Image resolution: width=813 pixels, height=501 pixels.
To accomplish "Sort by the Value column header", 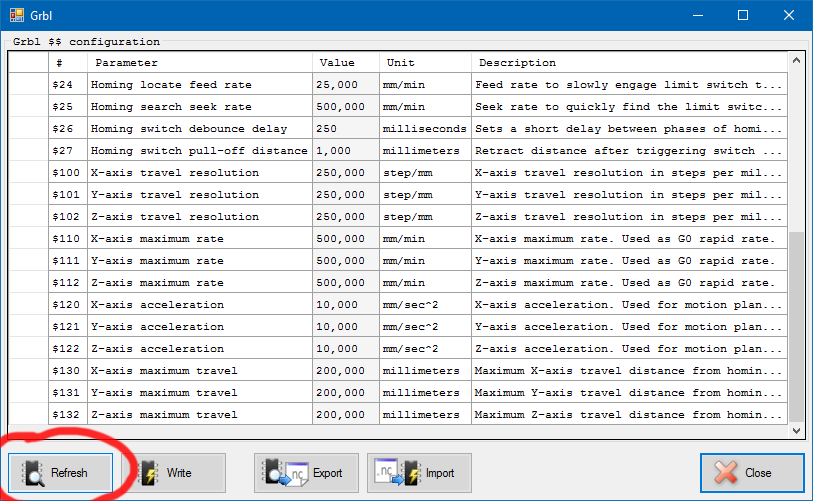I will tap(346, 63).
